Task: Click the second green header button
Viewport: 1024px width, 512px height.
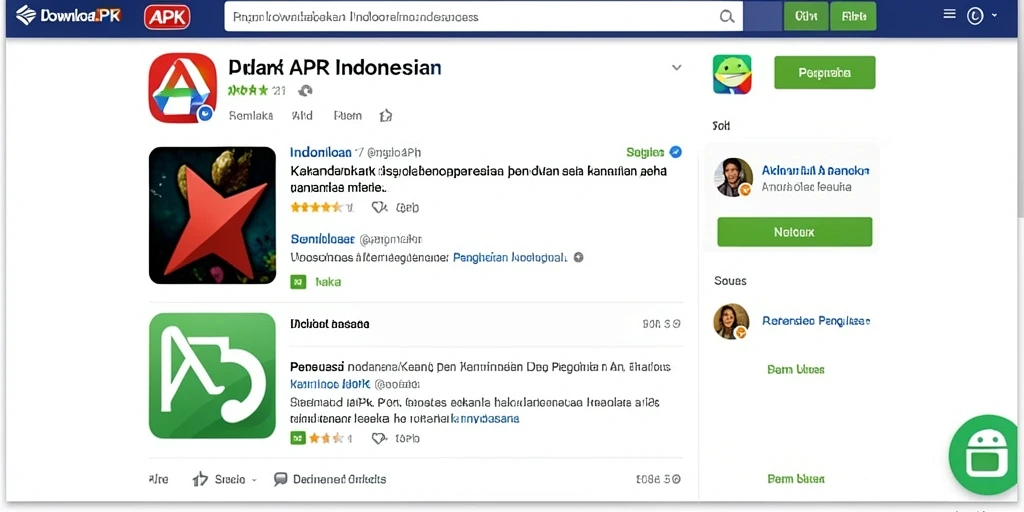Action: click(853, 16)
